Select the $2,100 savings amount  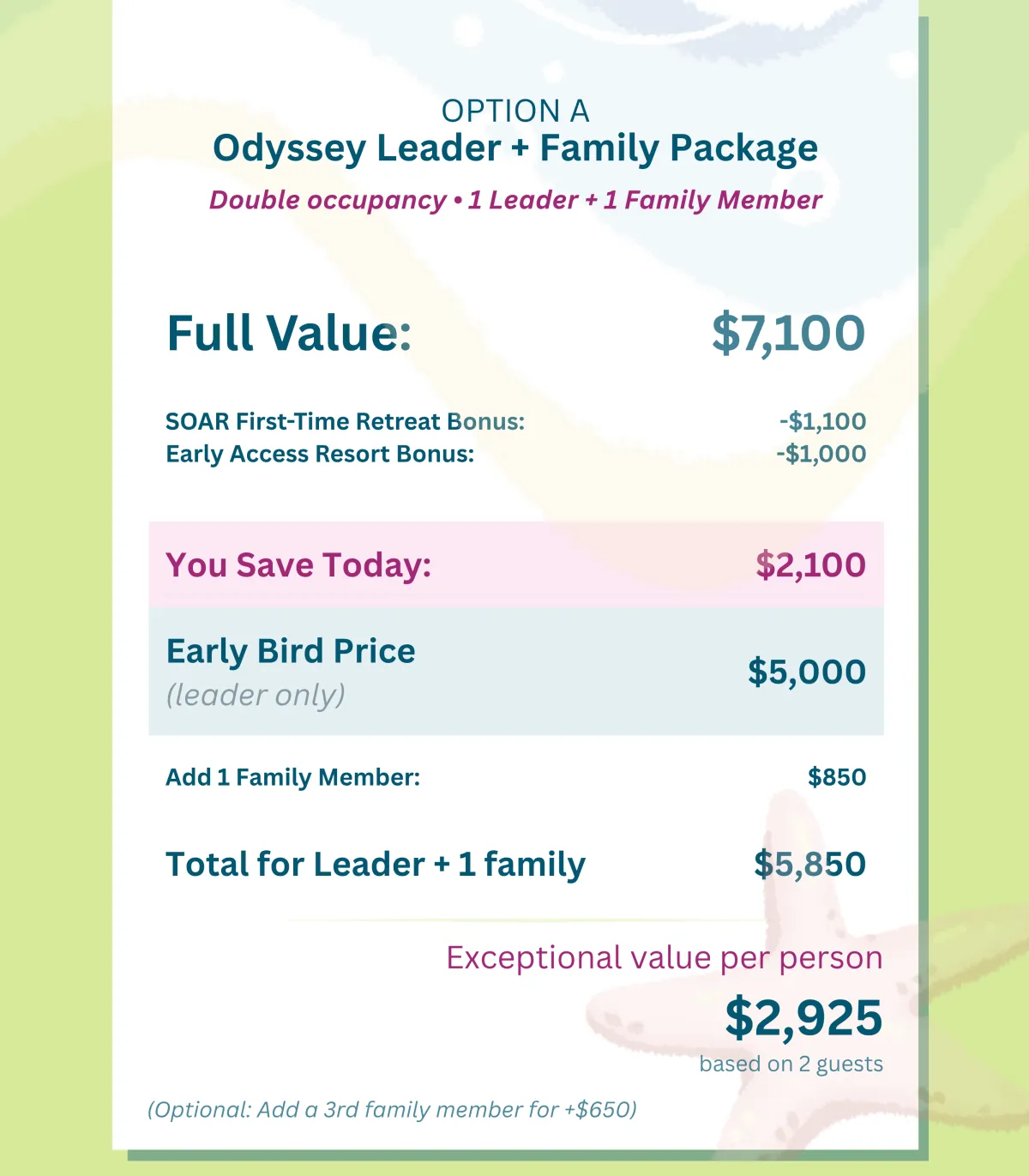click(x=810, y=564)
